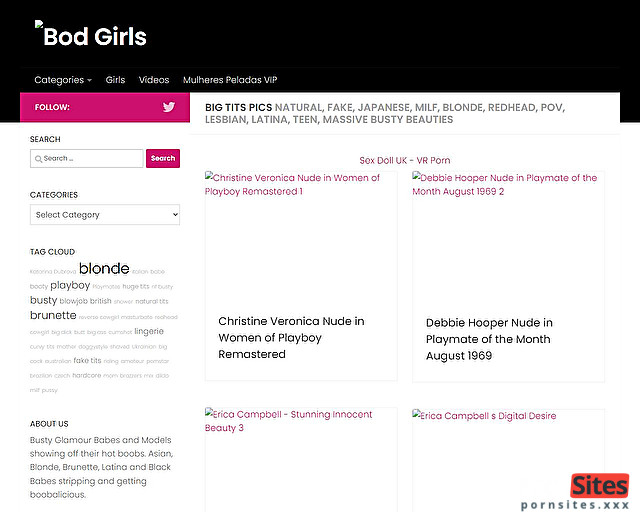Click the 'SEARCH' sidebar heading
This screenshot has height=512, width=640.
click(x=45, y=139)
